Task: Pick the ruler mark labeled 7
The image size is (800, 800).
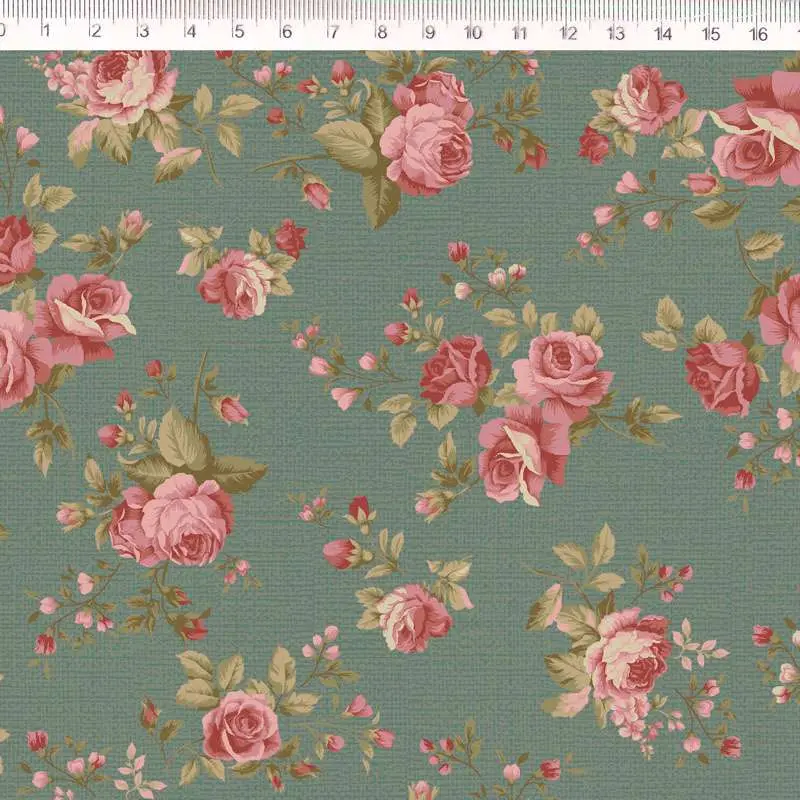Action: coord(333,32)
